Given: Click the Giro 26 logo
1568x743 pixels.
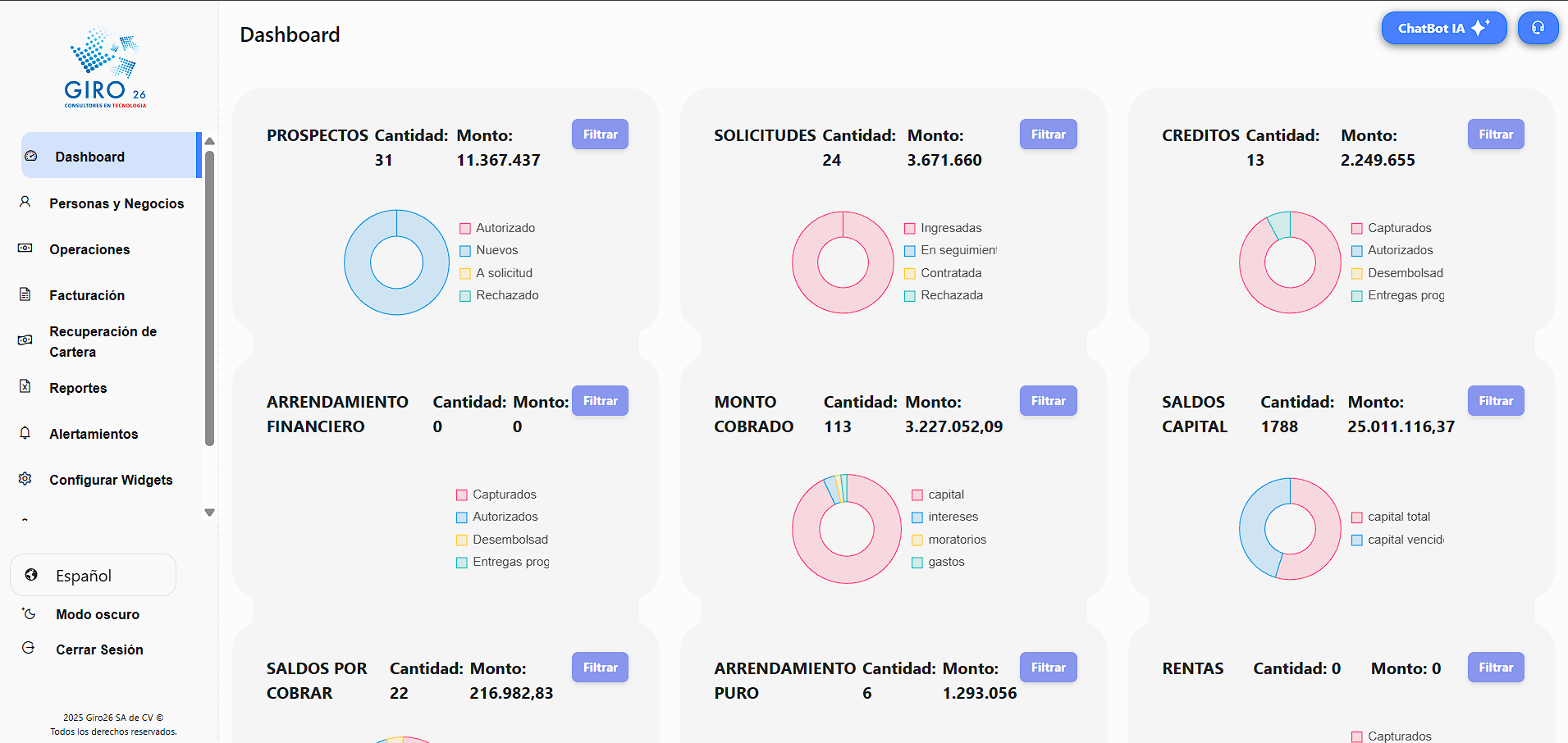Looking at the screenshot, I should [x=105, y=66].
